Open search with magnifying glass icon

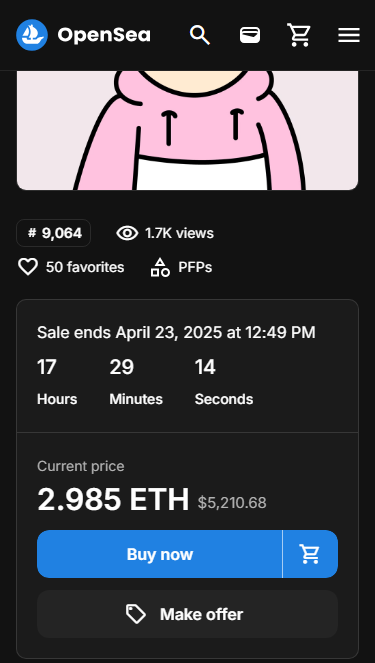pos(200,35)
